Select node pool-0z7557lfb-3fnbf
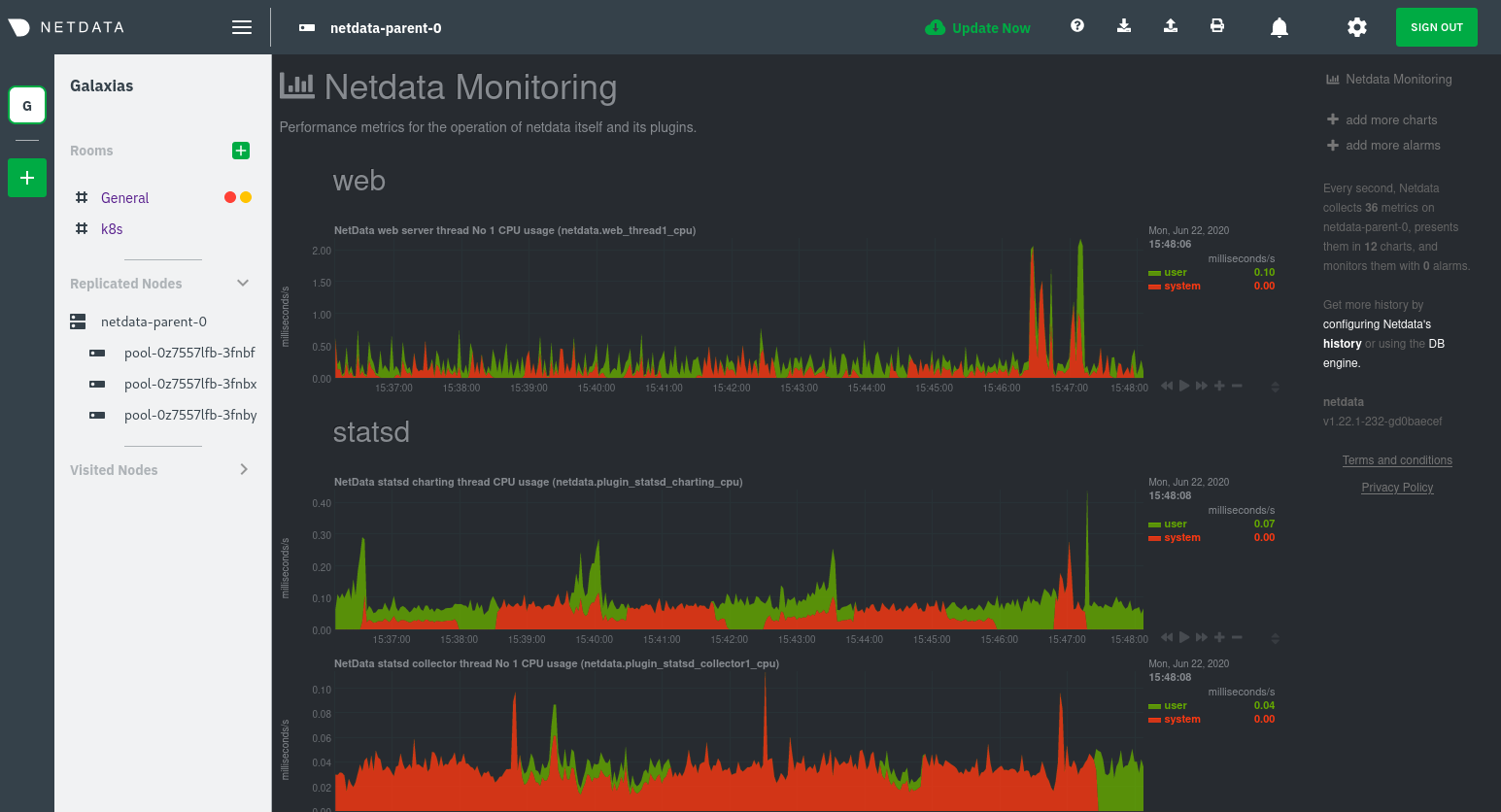The height and width of the screenshot is (812, 1501). pos(189,353)
